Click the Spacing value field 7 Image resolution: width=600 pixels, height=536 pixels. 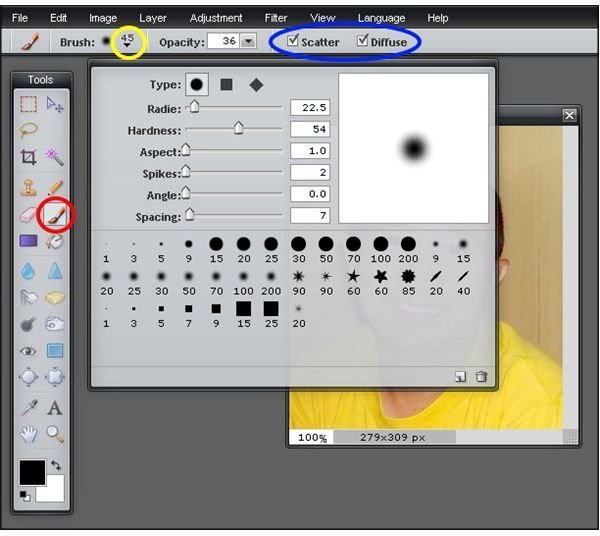pyautogui.click(x=310, y=215)
